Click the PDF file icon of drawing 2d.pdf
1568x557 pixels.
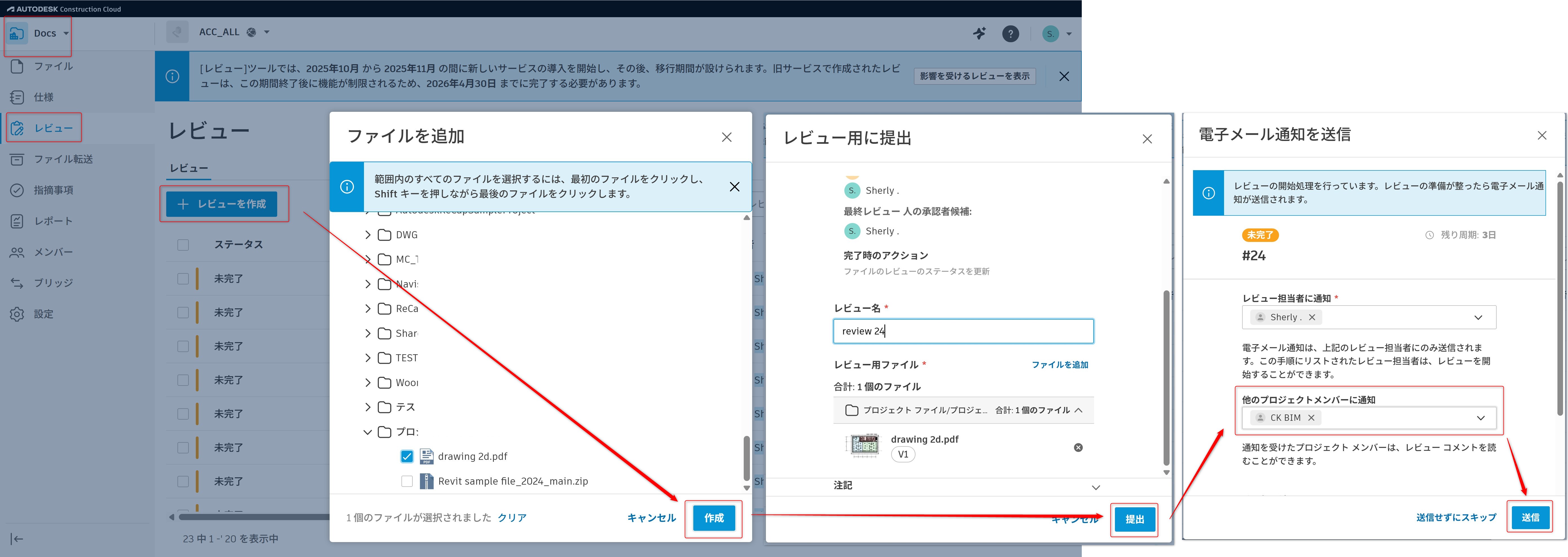(427, 456)
